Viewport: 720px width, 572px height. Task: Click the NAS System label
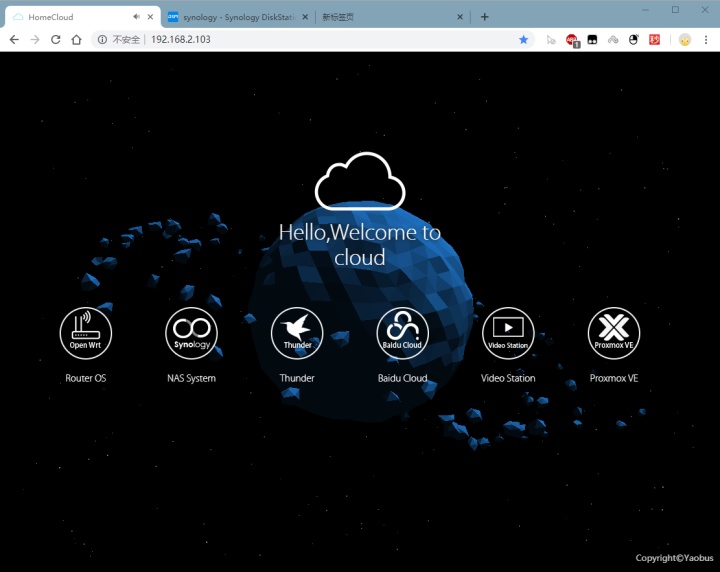click(191, 378)
